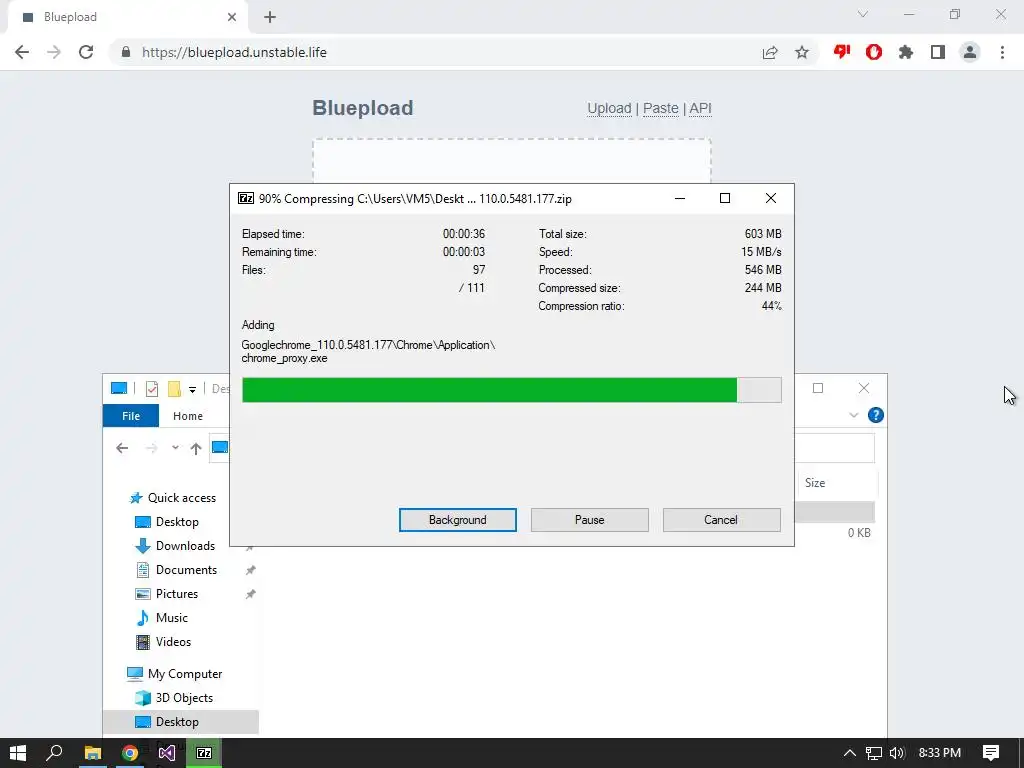
Task: Click Explorer new folder quick access icon
Action: click(x=174, y=389)
